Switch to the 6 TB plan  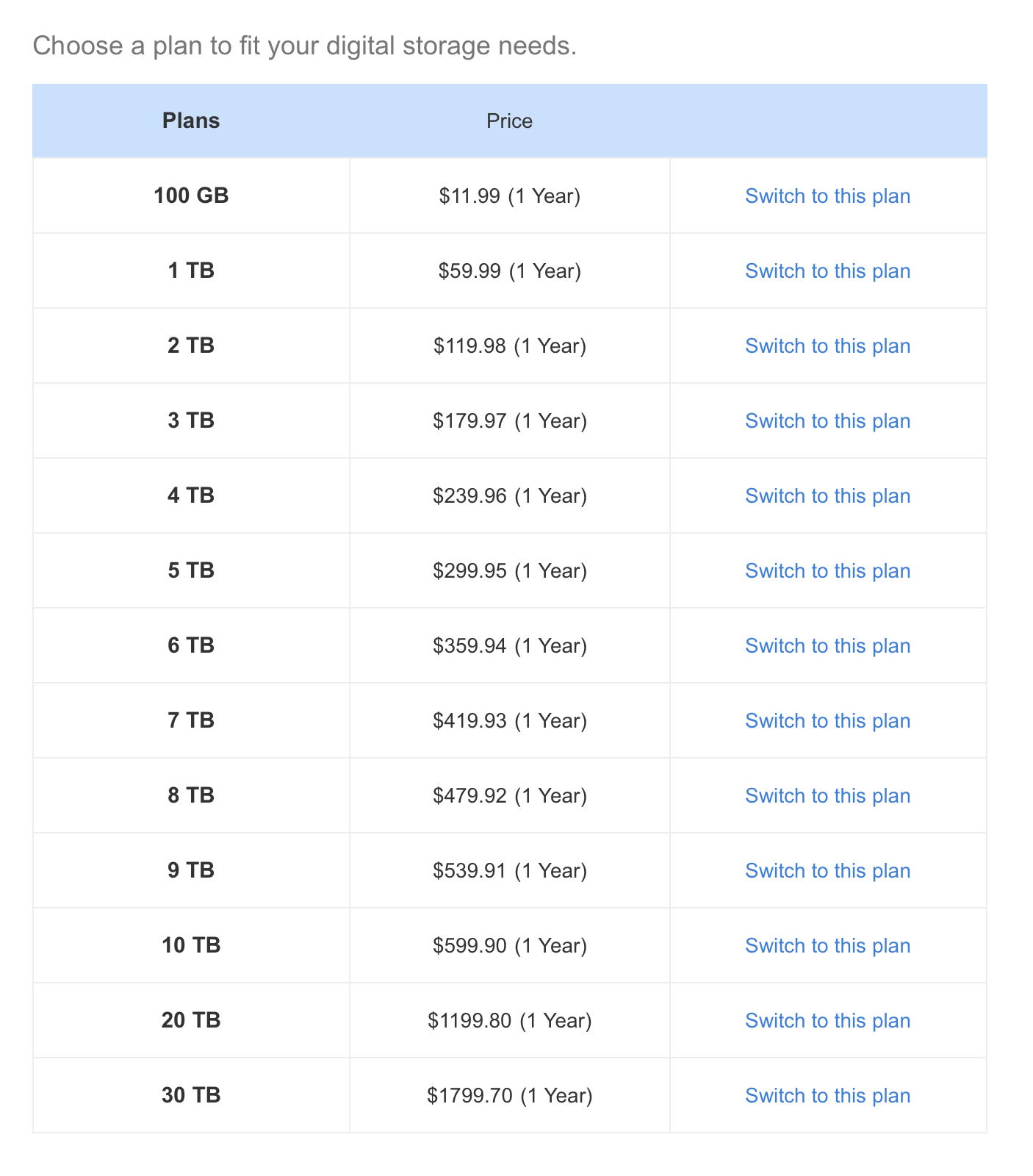pyautogui.click(x=827, y=646)
